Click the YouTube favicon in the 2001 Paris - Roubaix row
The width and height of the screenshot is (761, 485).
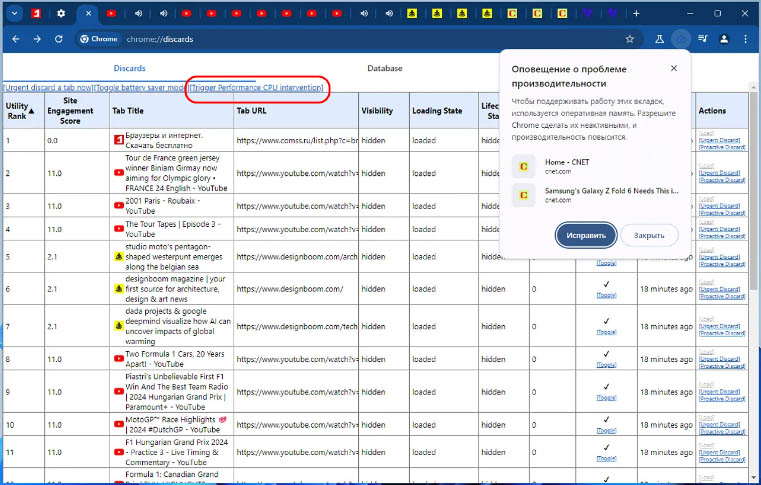[x=118, y=206]
